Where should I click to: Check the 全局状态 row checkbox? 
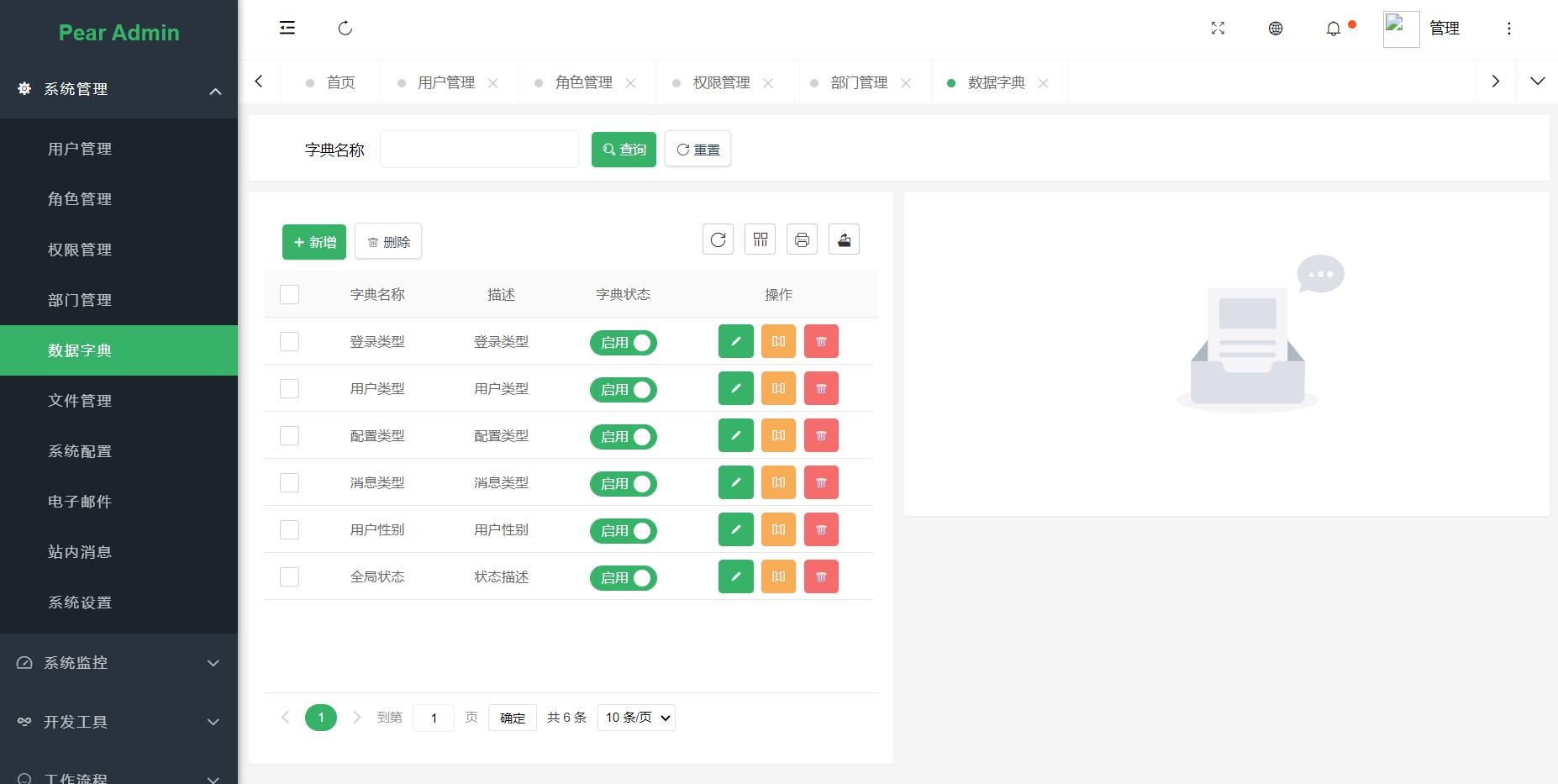[289, 576]
